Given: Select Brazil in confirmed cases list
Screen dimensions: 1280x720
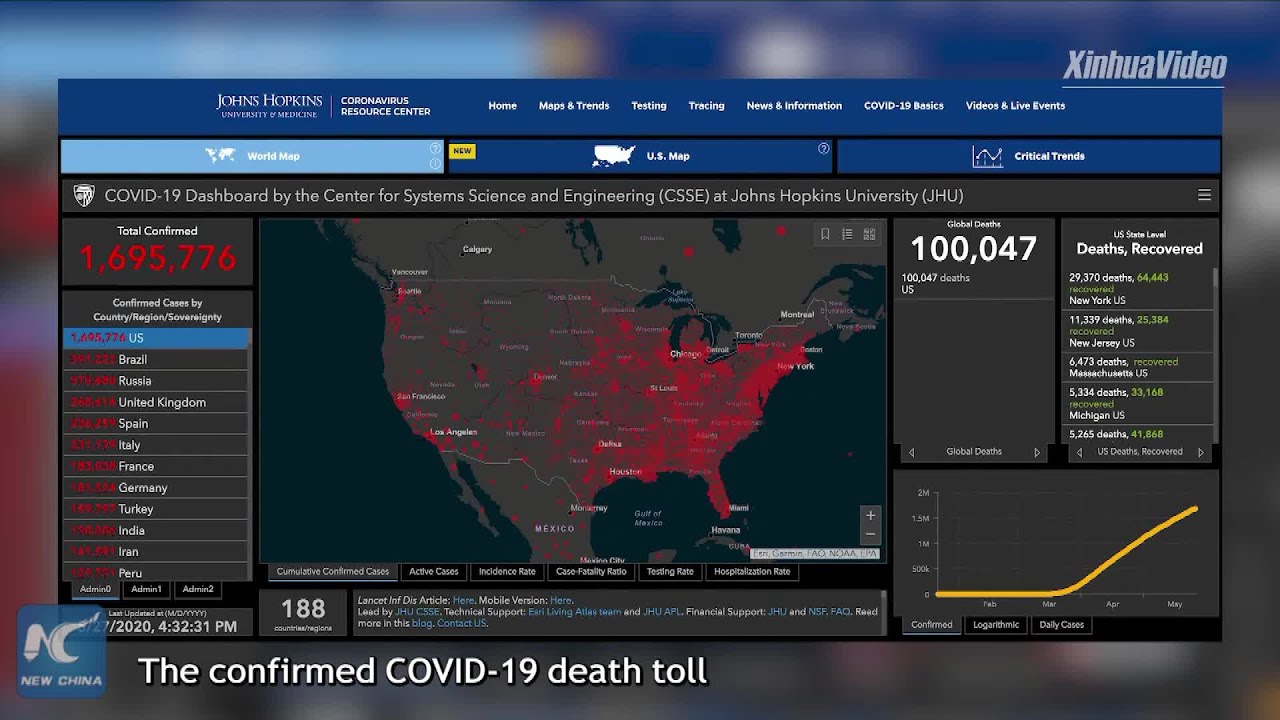Looking at the screenshot, I should (x=156, y=360).
